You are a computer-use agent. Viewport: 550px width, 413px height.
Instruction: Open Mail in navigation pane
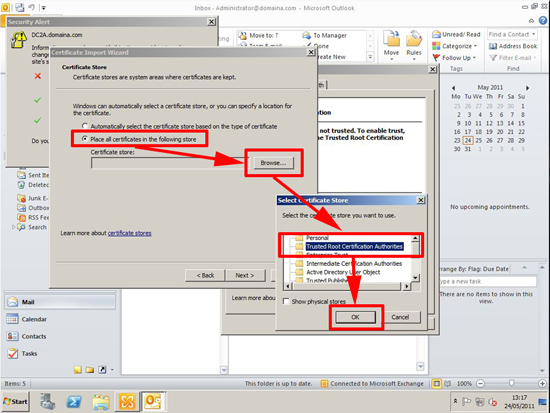click(x=60, y=302)
